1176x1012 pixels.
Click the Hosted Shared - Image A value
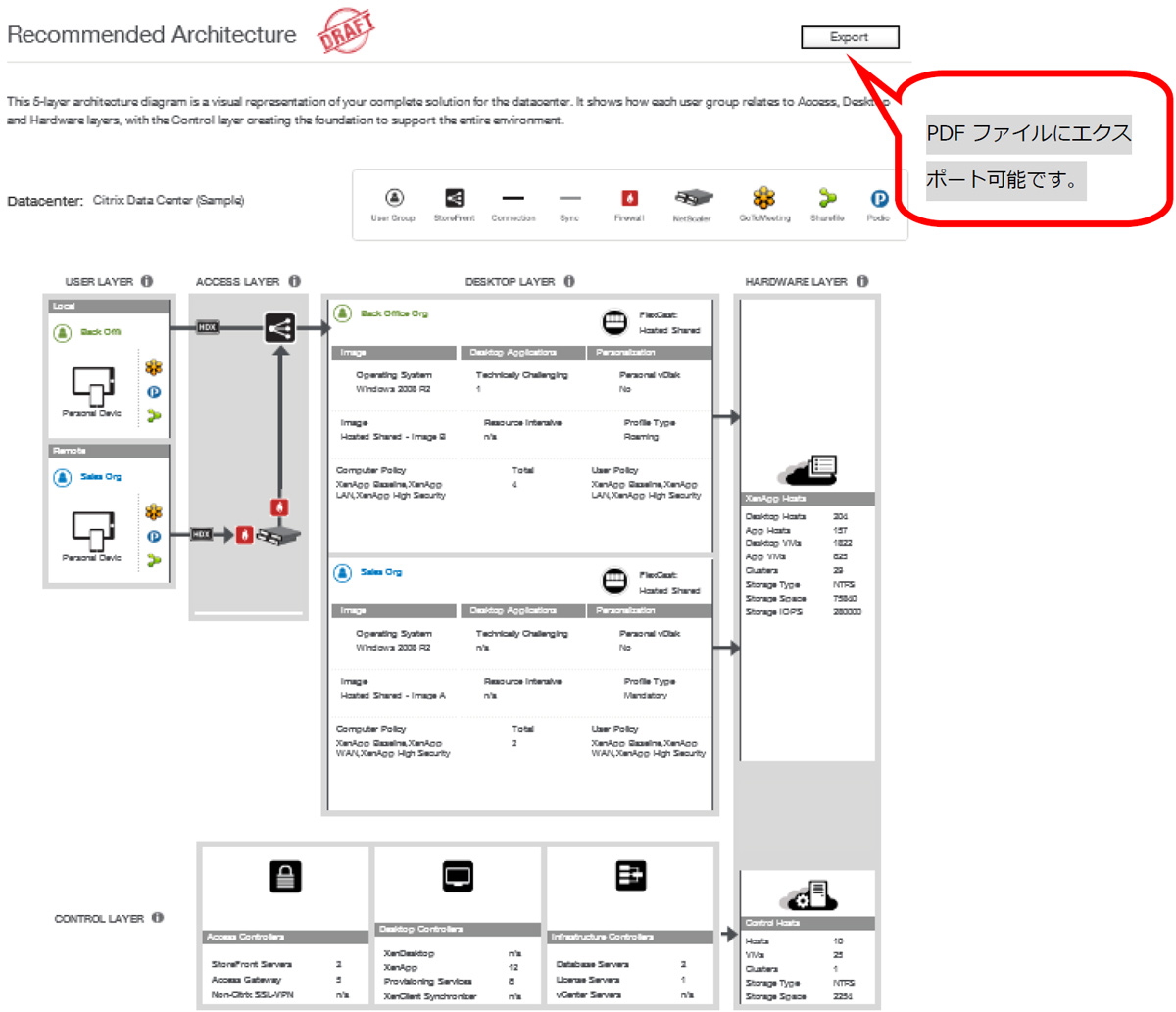393,696
